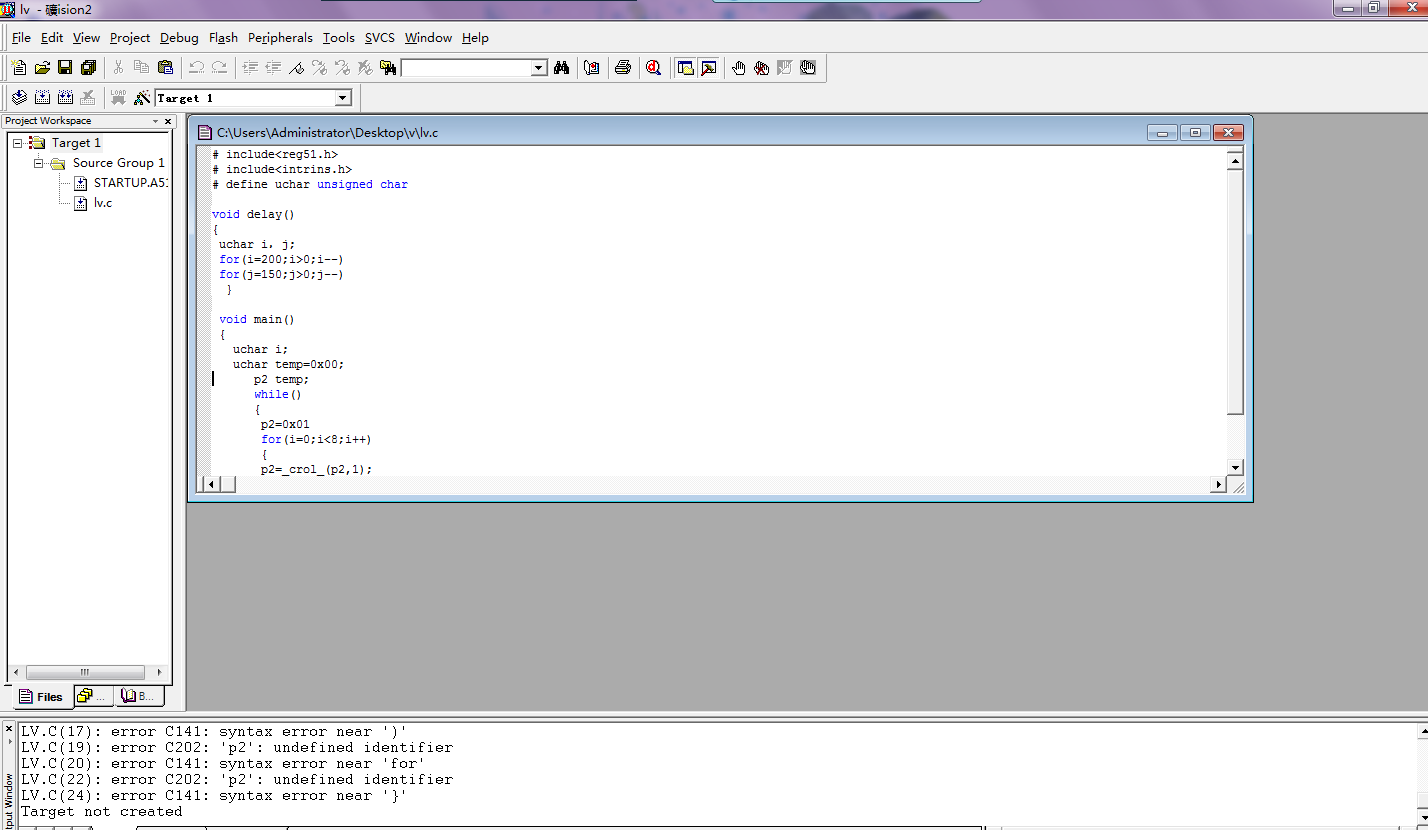Viewport: 1428px width, 830px height.
Task: Rebuild all target files icon
Action: (x=65, y=97)
